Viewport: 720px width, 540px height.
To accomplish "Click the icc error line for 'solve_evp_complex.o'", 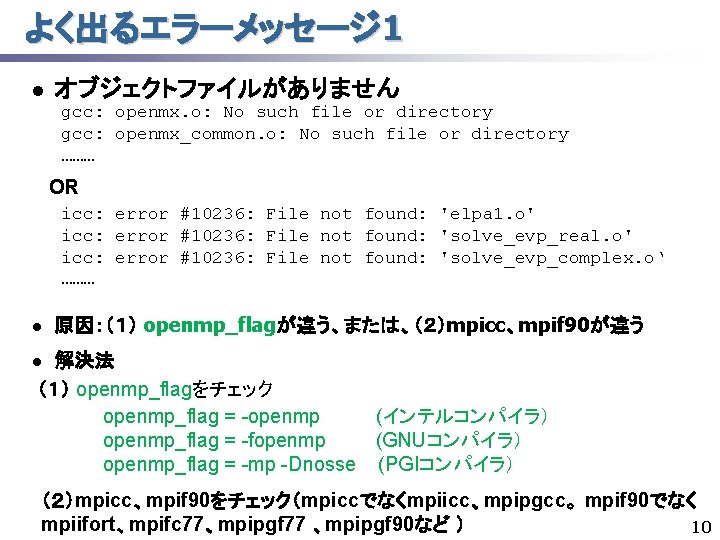I will coord(363,258).
